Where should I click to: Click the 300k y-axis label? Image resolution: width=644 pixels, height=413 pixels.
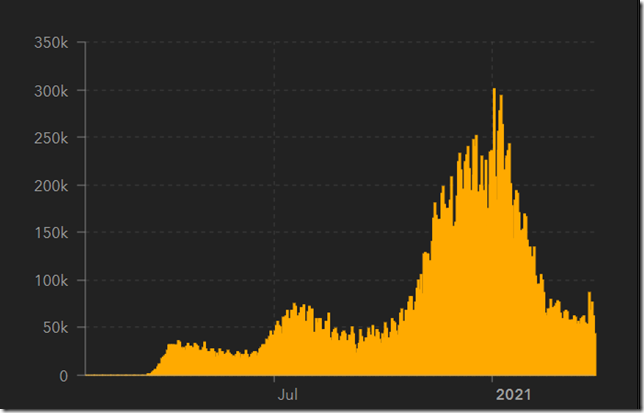(x=51, y=91)
